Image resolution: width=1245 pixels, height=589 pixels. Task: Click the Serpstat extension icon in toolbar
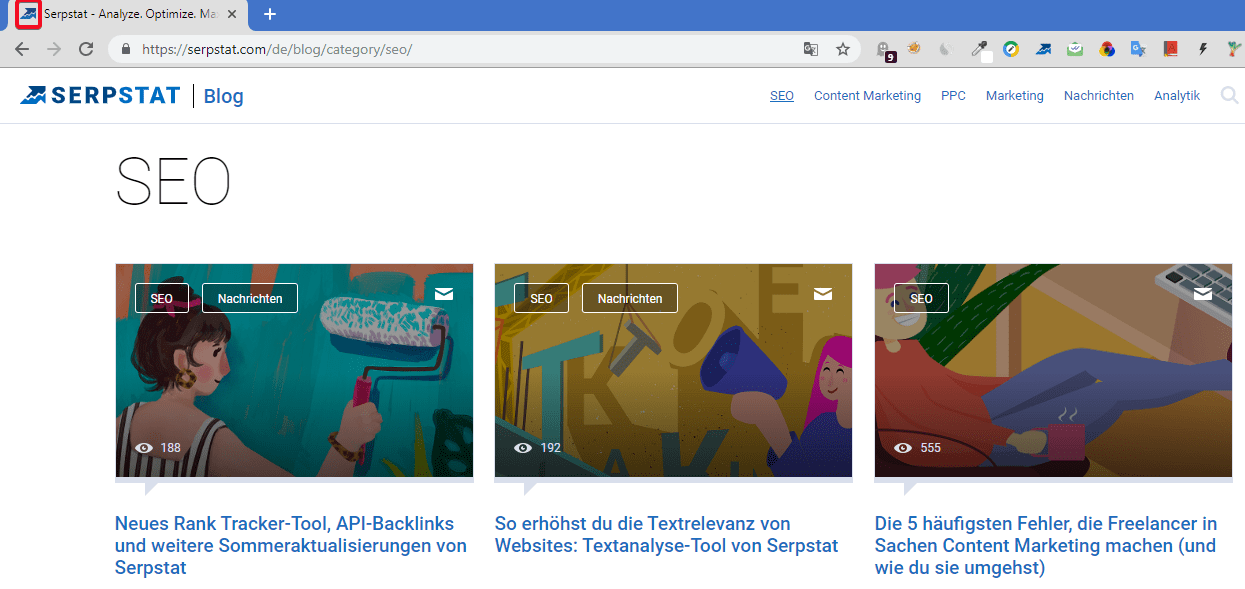(x=1043, y=49)
